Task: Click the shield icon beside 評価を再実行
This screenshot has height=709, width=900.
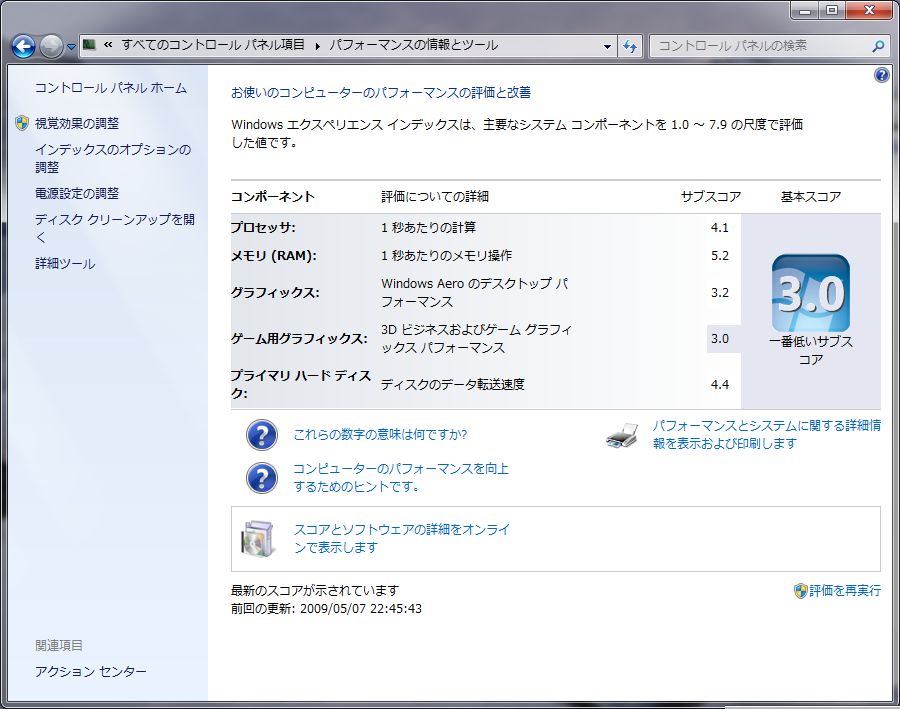Action: click(801, 591)
